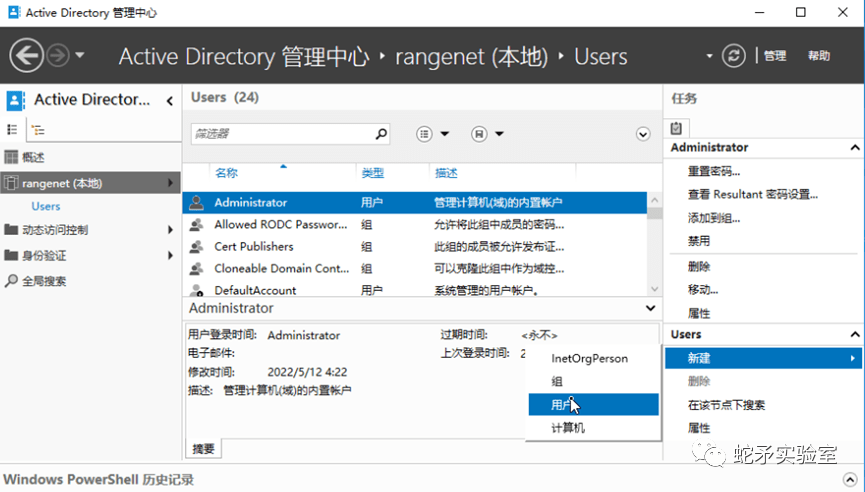Select Cert Publishers group row

[414, 247]
